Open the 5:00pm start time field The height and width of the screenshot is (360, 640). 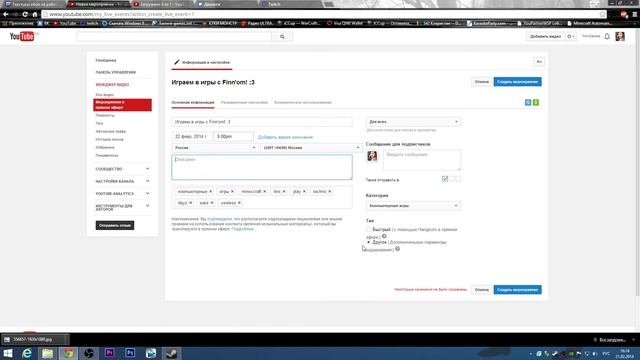pyautogui.click(x=233, y=136)
